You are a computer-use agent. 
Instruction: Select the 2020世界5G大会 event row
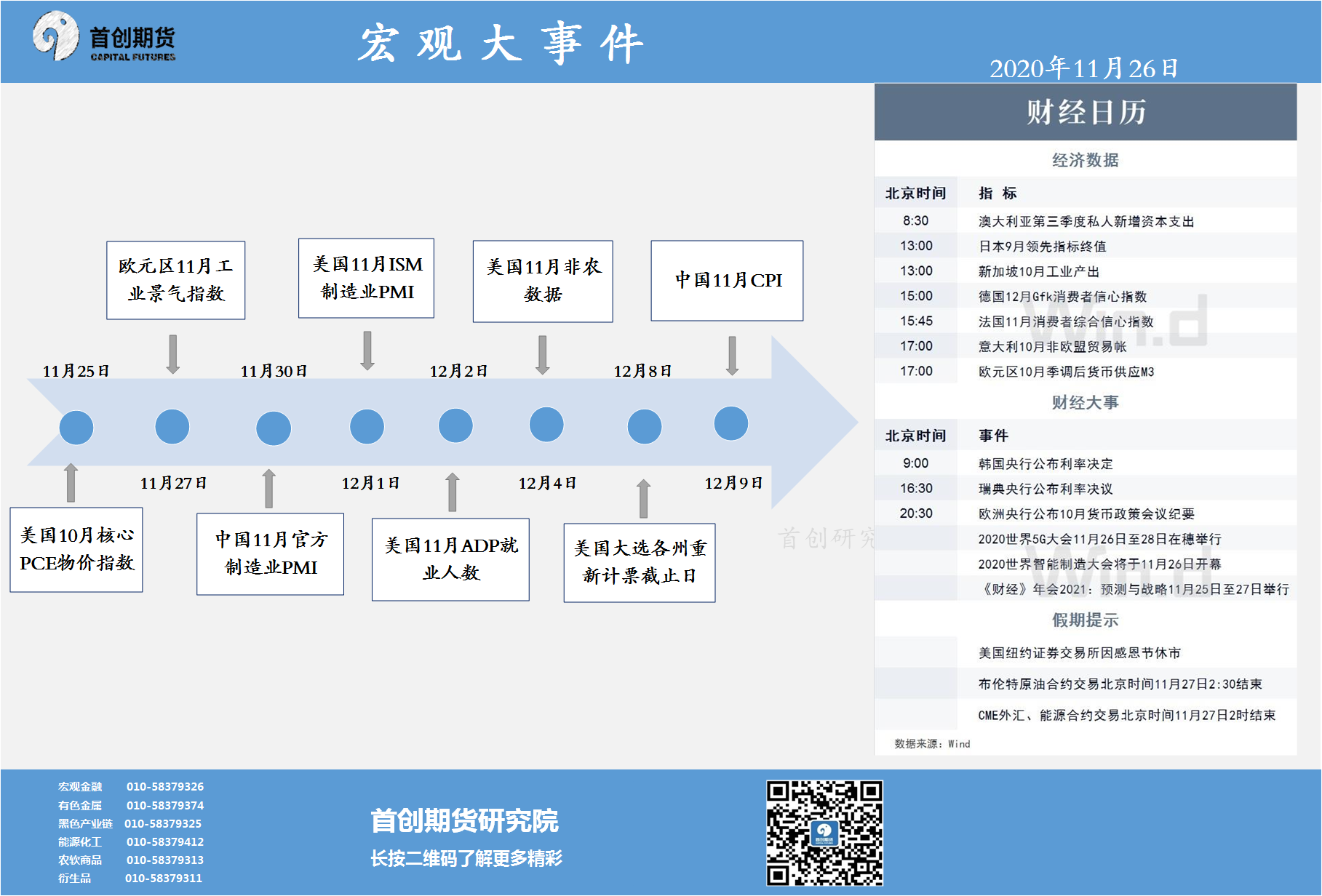1086,538
